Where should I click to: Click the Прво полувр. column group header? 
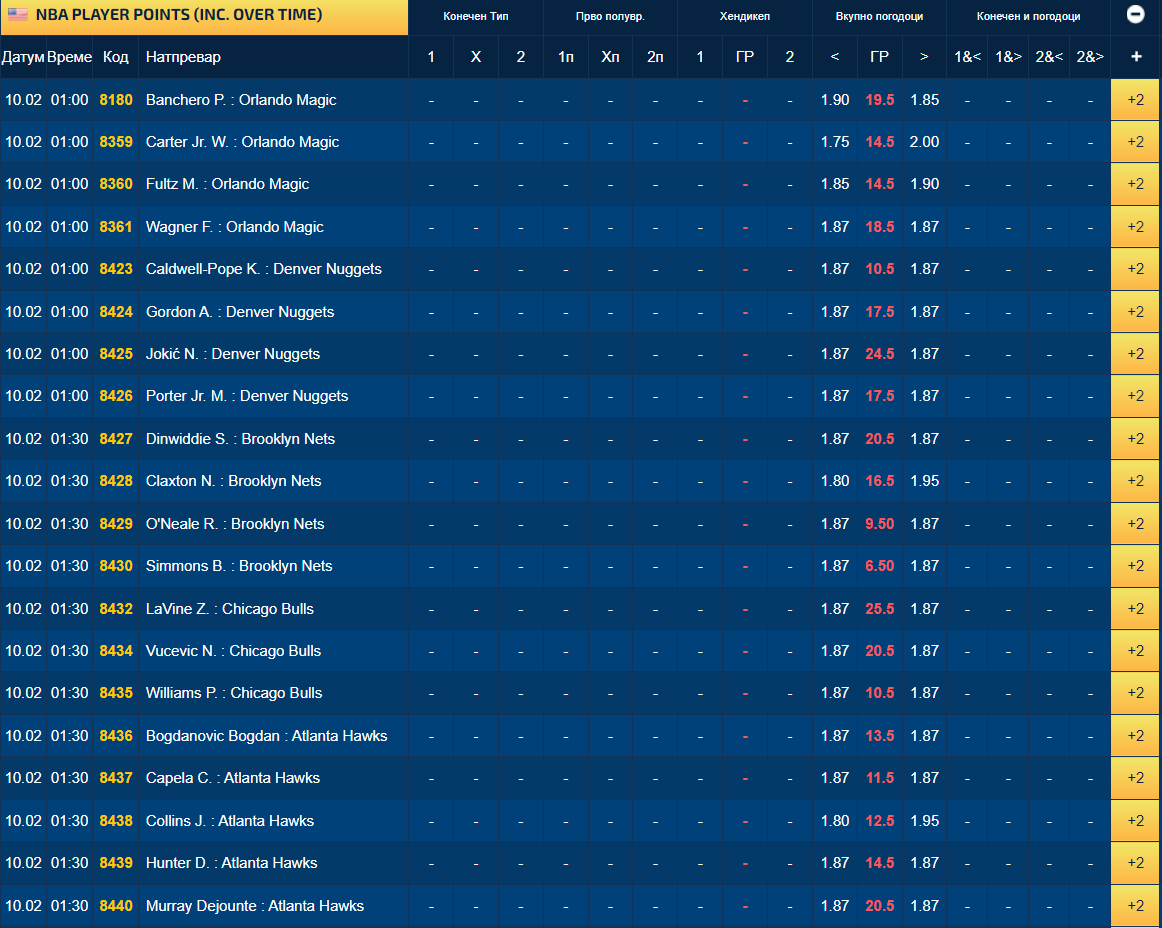pyautogui.click(x=610, y=16)
